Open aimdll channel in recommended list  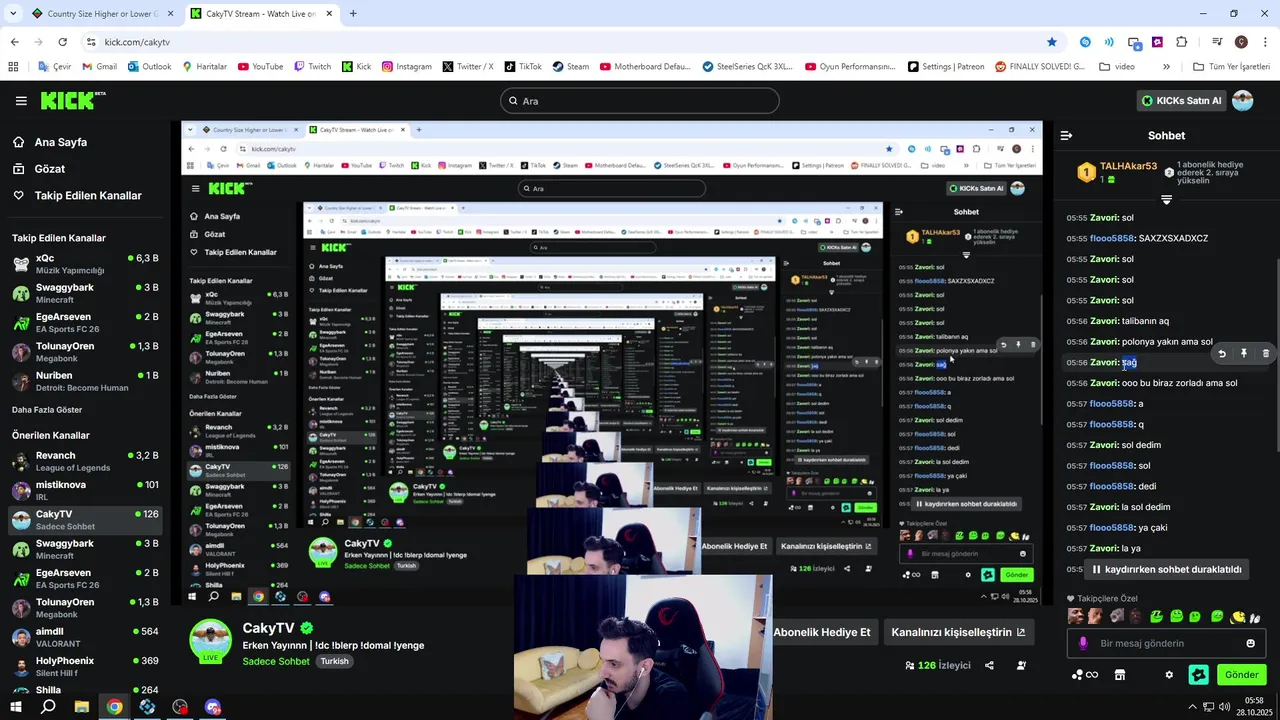[84, 637]
